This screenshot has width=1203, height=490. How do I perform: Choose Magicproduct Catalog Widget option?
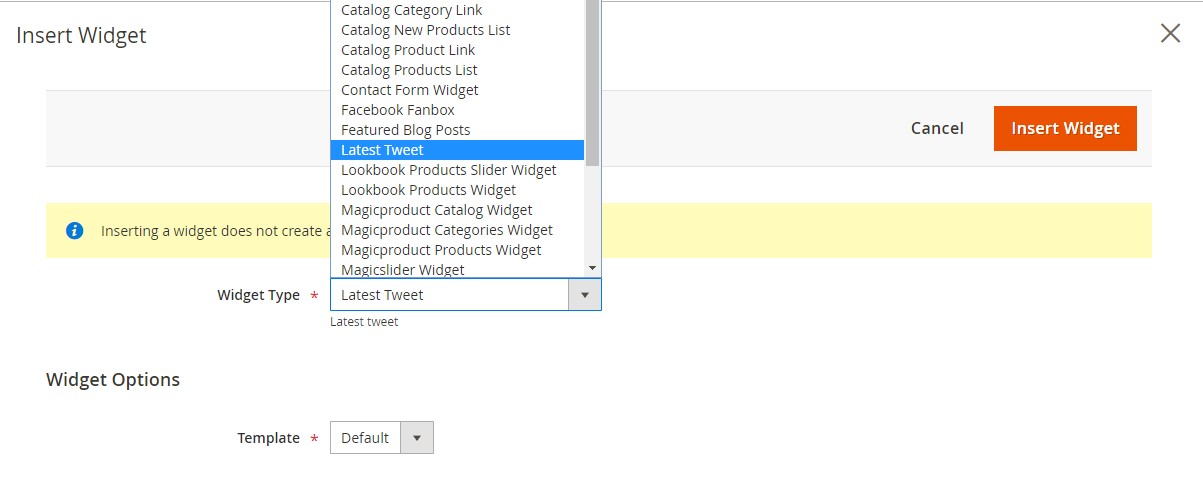point(436,210)
